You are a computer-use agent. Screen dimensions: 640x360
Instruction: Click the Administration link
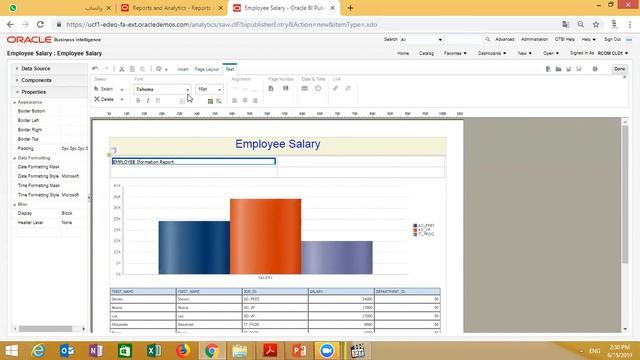(534, 40)
